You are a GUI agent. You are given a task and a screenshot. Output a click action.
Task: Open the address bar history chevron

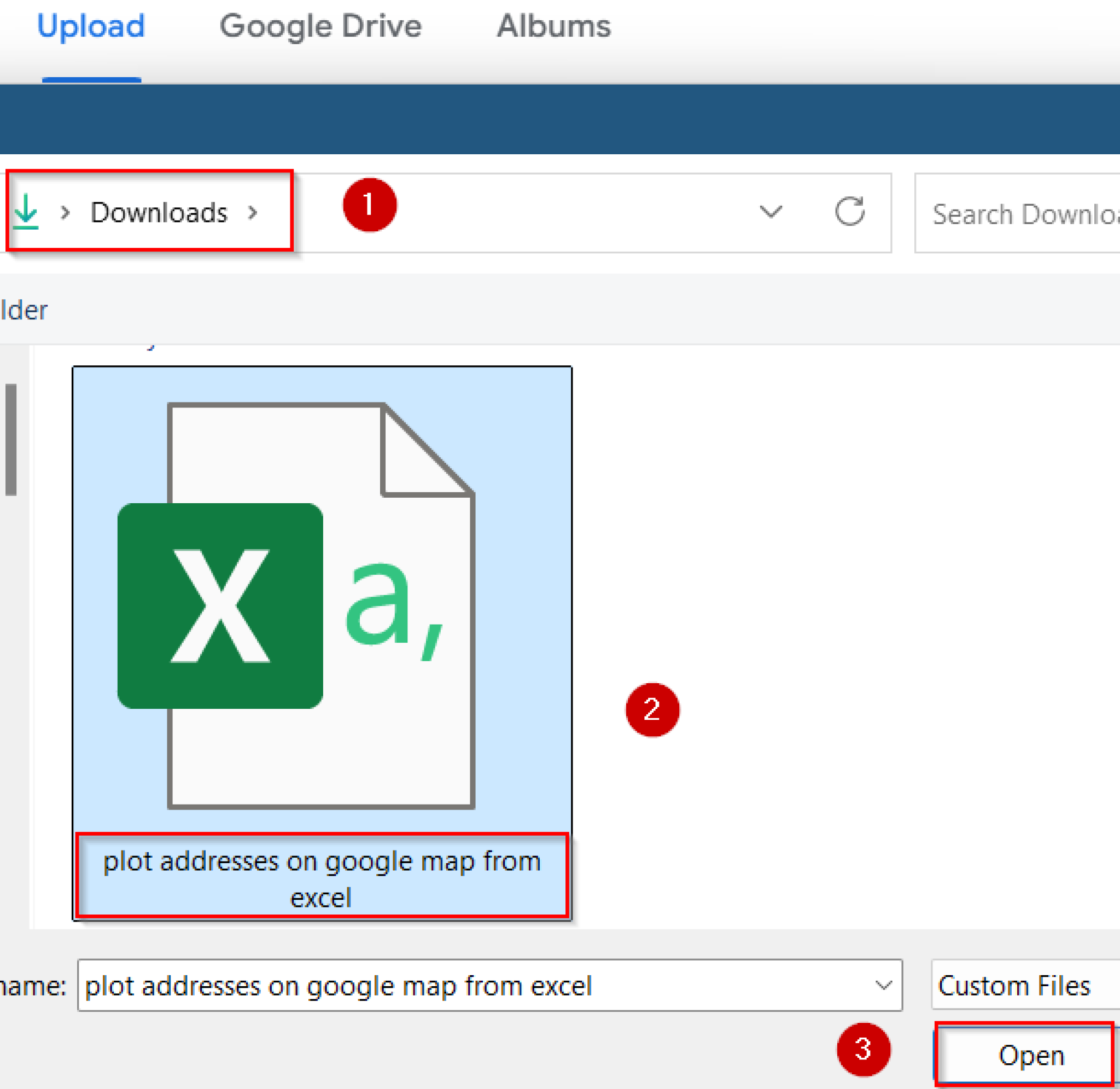click(771, 212)
